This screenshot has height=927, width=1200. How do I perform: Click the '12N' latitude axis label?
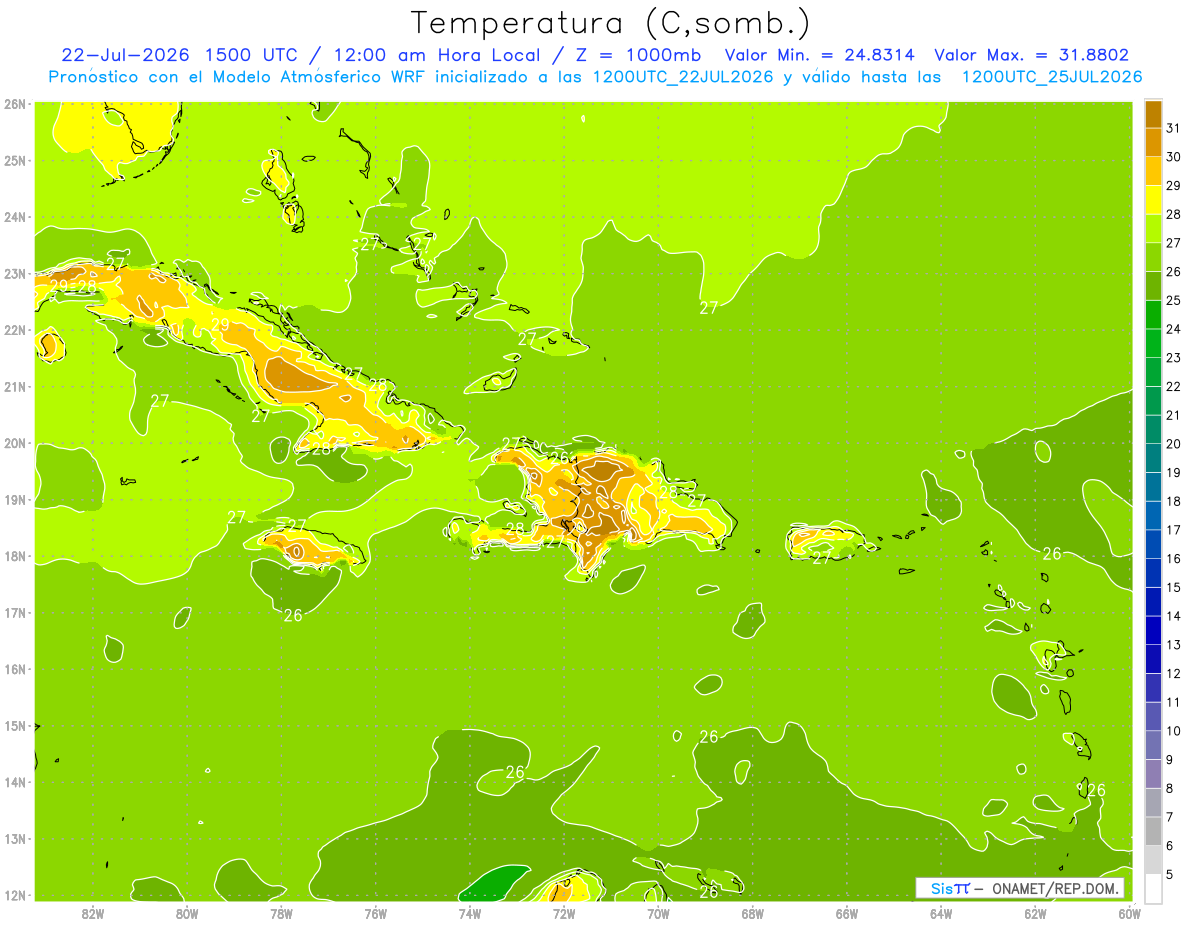coord(15,895)
